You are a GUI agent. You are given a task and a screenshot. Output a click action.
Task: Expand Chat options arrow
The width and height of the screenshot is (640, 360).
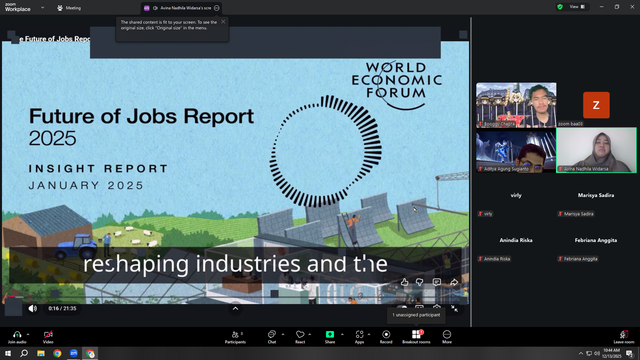[x=283, y=334]
